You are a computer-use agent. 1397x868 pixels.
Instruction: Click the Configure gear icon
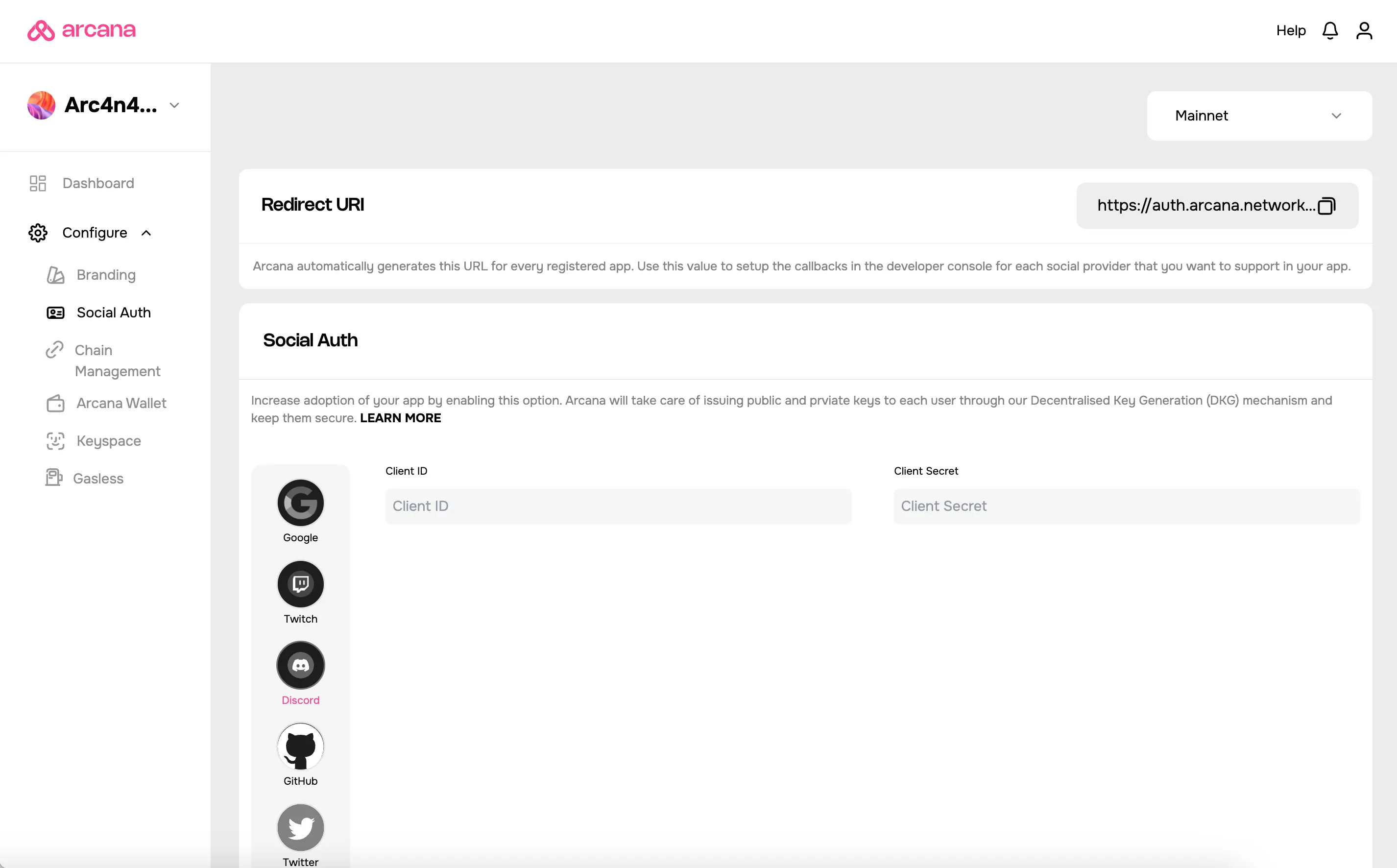click(38, 233)
